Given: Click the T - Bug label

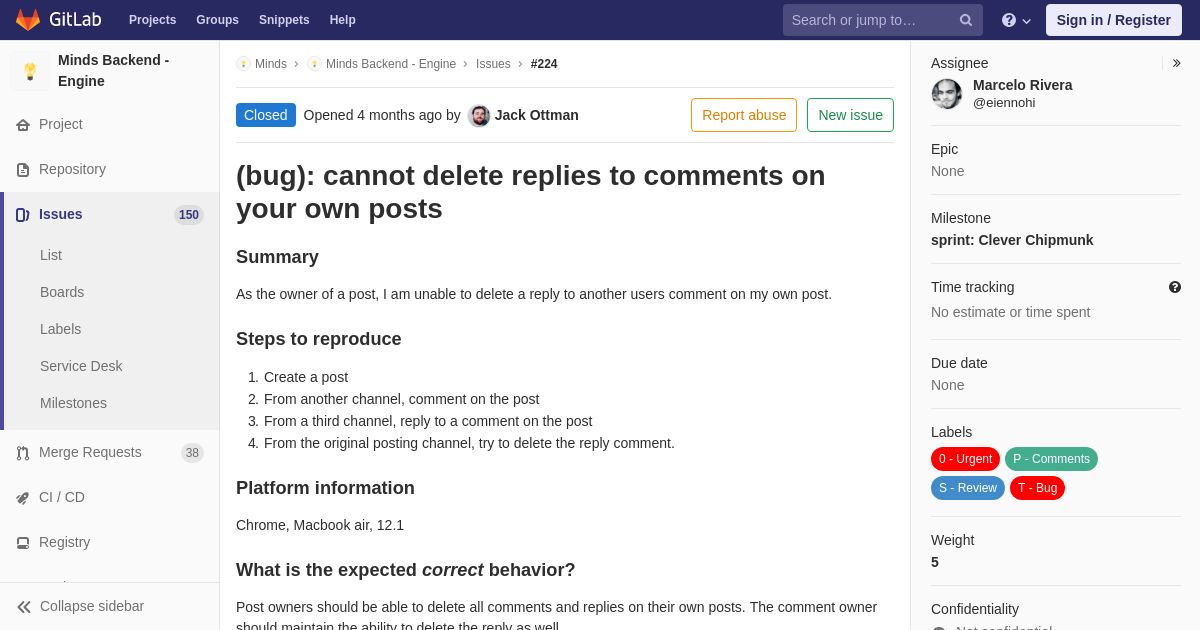Looking at the screenshot, I should [x=1037, y=488].
